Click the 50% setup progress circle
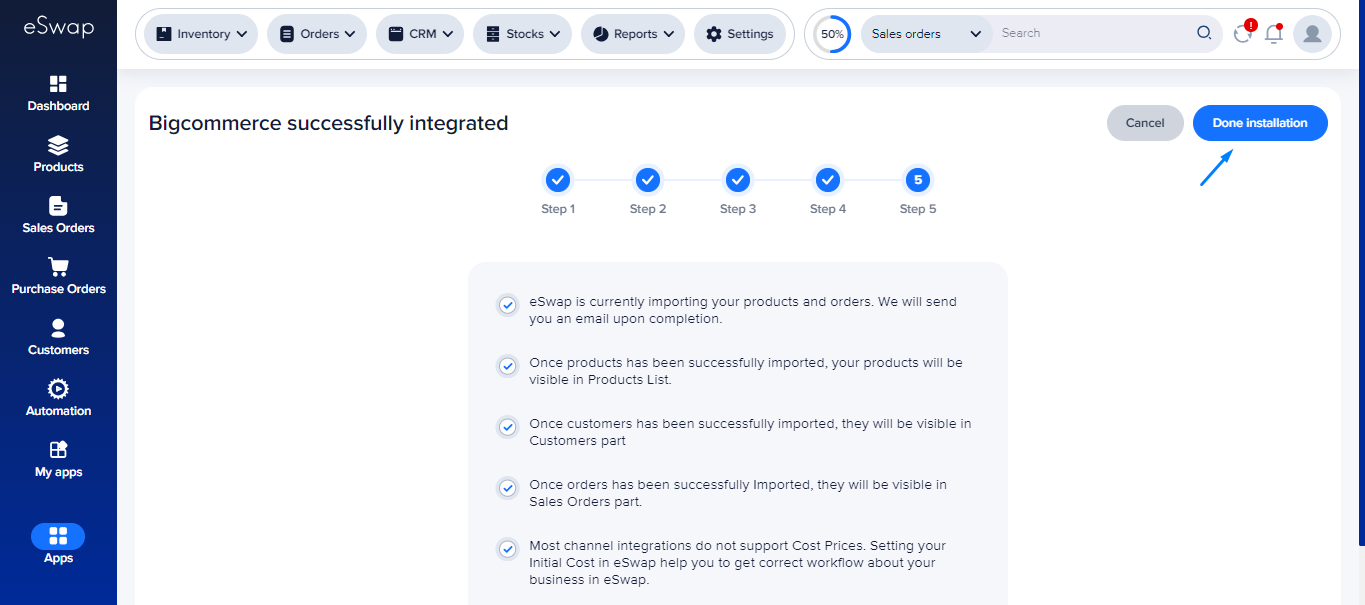This screenshot has width=1365, height=605. (831, 34)
